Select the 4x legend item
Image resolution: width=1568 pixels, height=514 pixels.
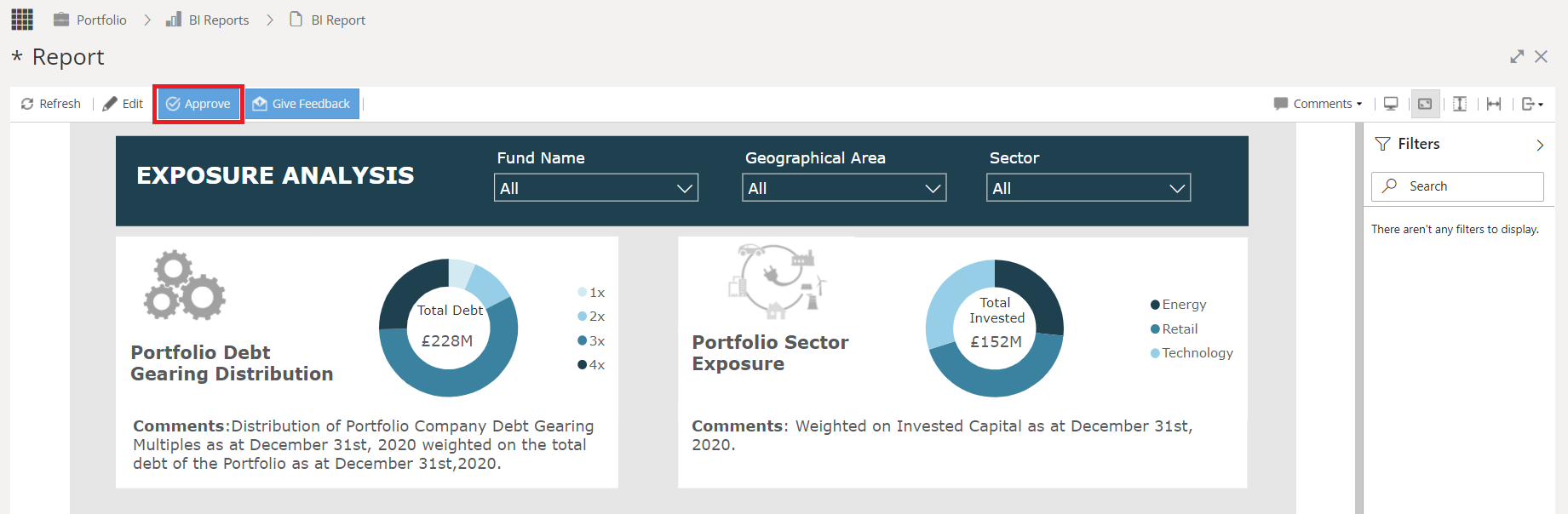tap(591, 365)
